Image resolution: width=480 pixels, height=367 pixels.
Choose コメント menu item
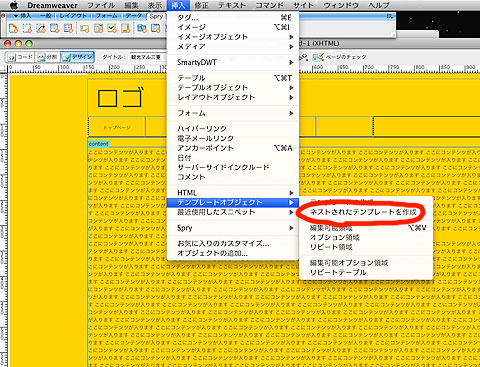tap(233, 177)
